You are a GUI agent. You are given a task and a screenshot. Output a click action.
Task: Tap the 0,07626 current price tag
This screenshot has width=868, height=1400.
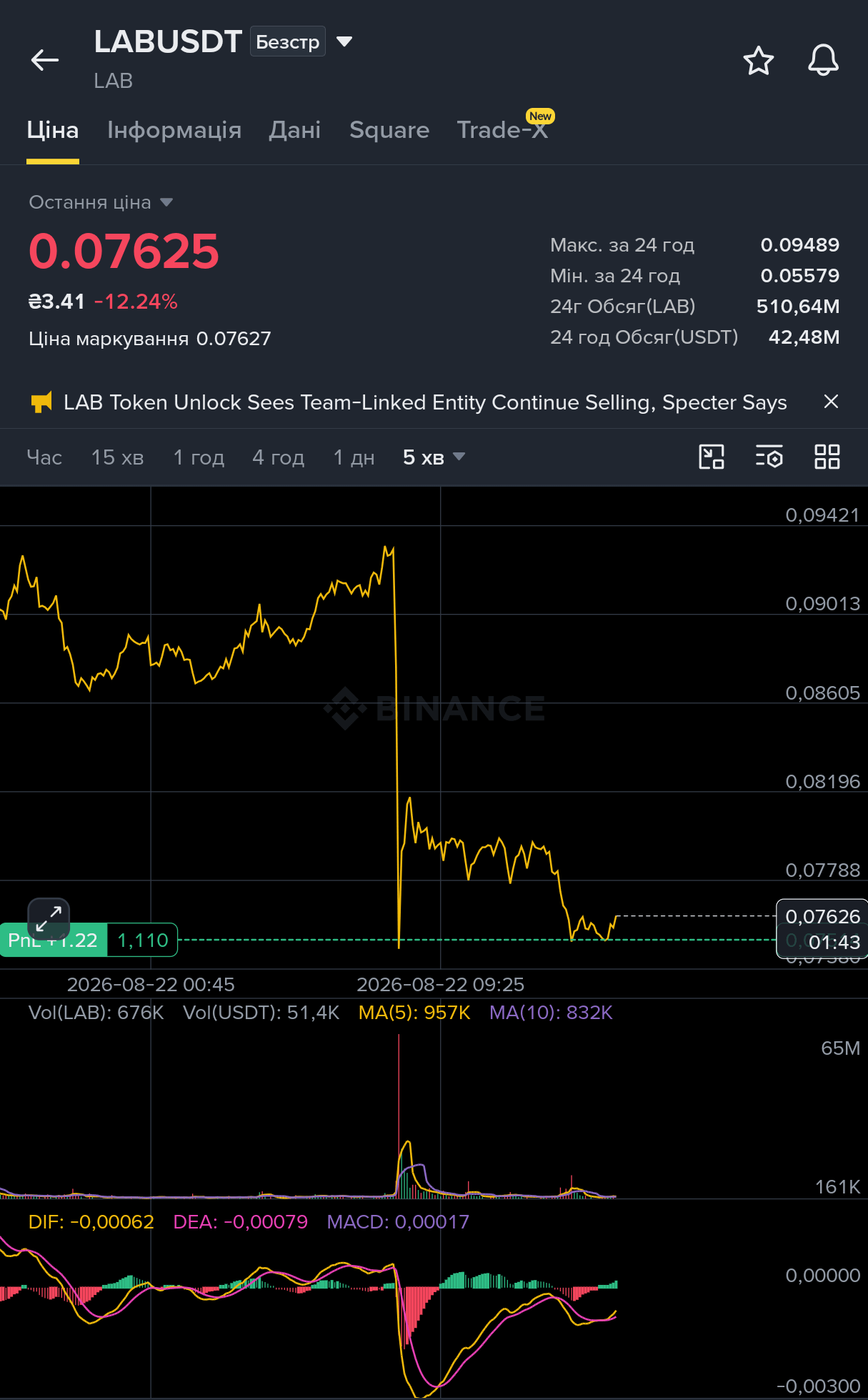(822, 916)
